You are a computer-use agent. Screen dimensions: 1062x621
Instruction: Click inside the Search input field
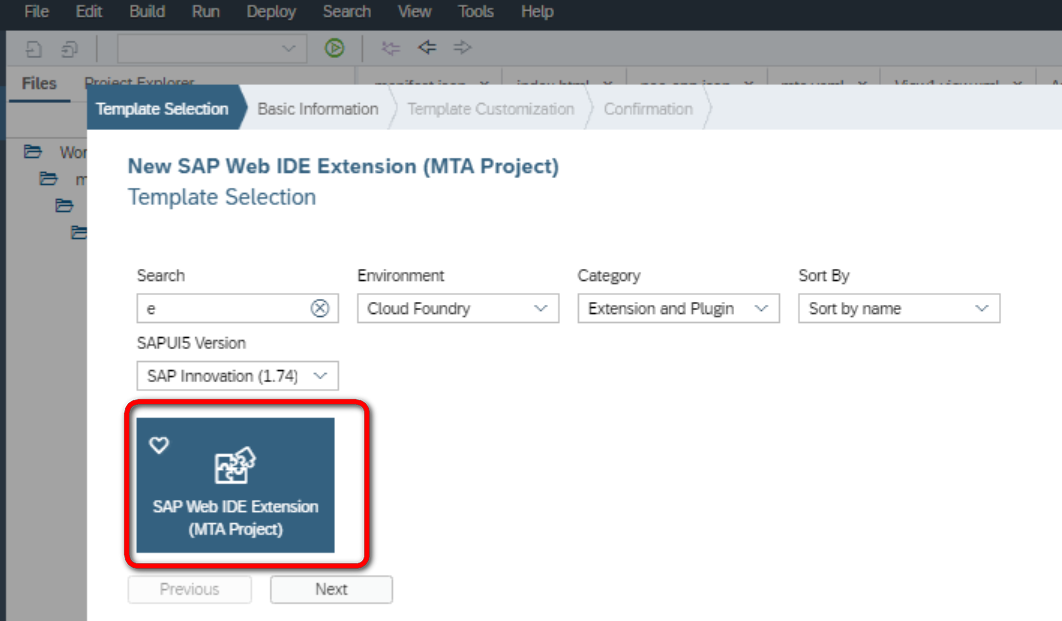(x=224, y=308)
